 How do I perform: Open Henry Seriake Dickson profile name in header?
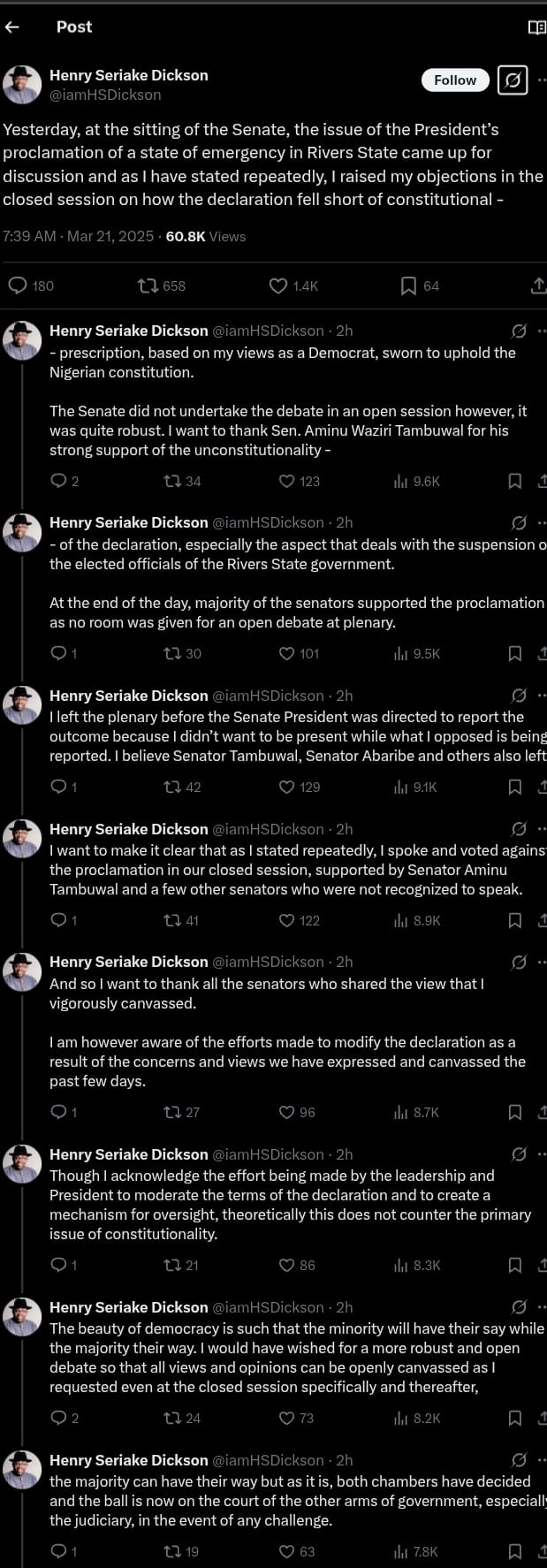129,75
